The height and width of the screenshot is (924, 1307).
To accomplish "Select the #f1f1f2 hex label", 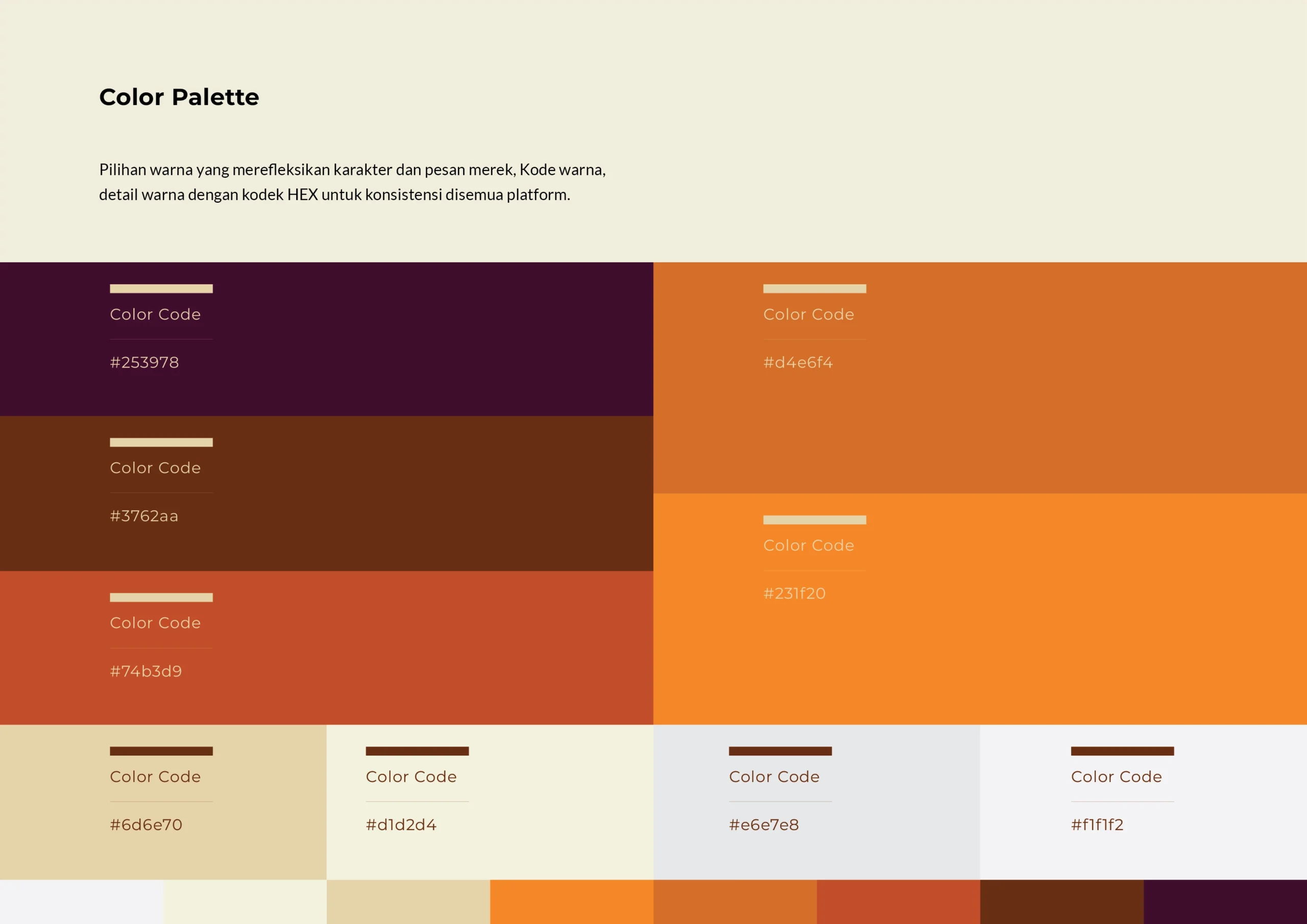I will 1097,825.
